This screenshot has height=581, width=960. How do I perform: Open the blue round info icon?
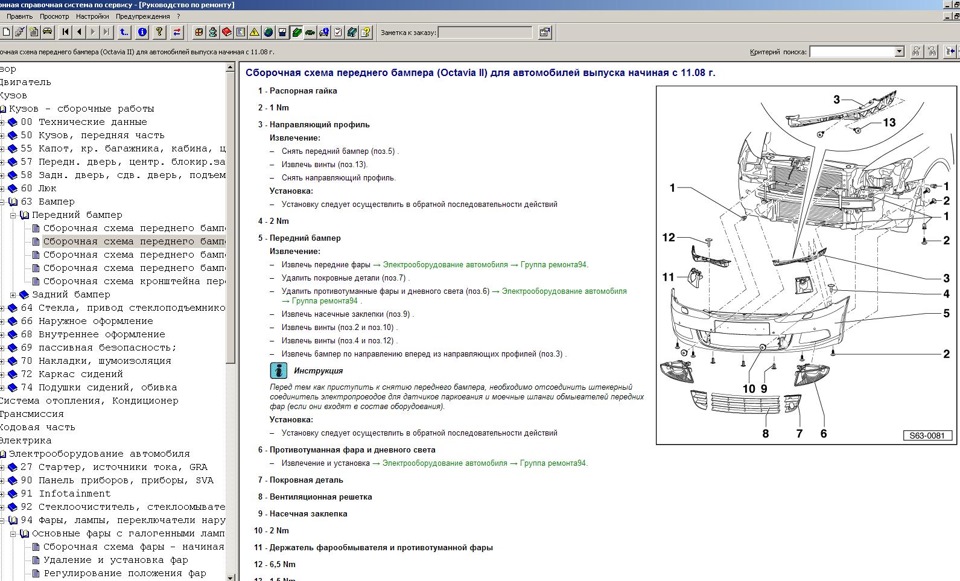tap(142, 32)
